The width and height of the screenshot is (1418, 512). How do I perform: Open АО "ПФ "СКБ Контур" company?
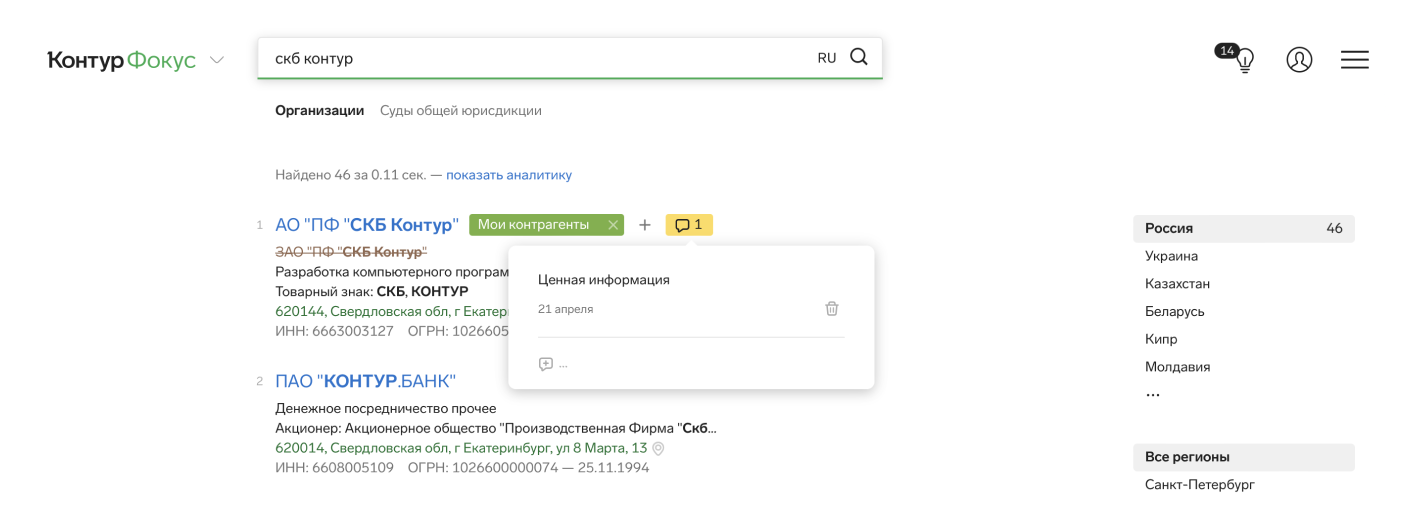(367, 225)
